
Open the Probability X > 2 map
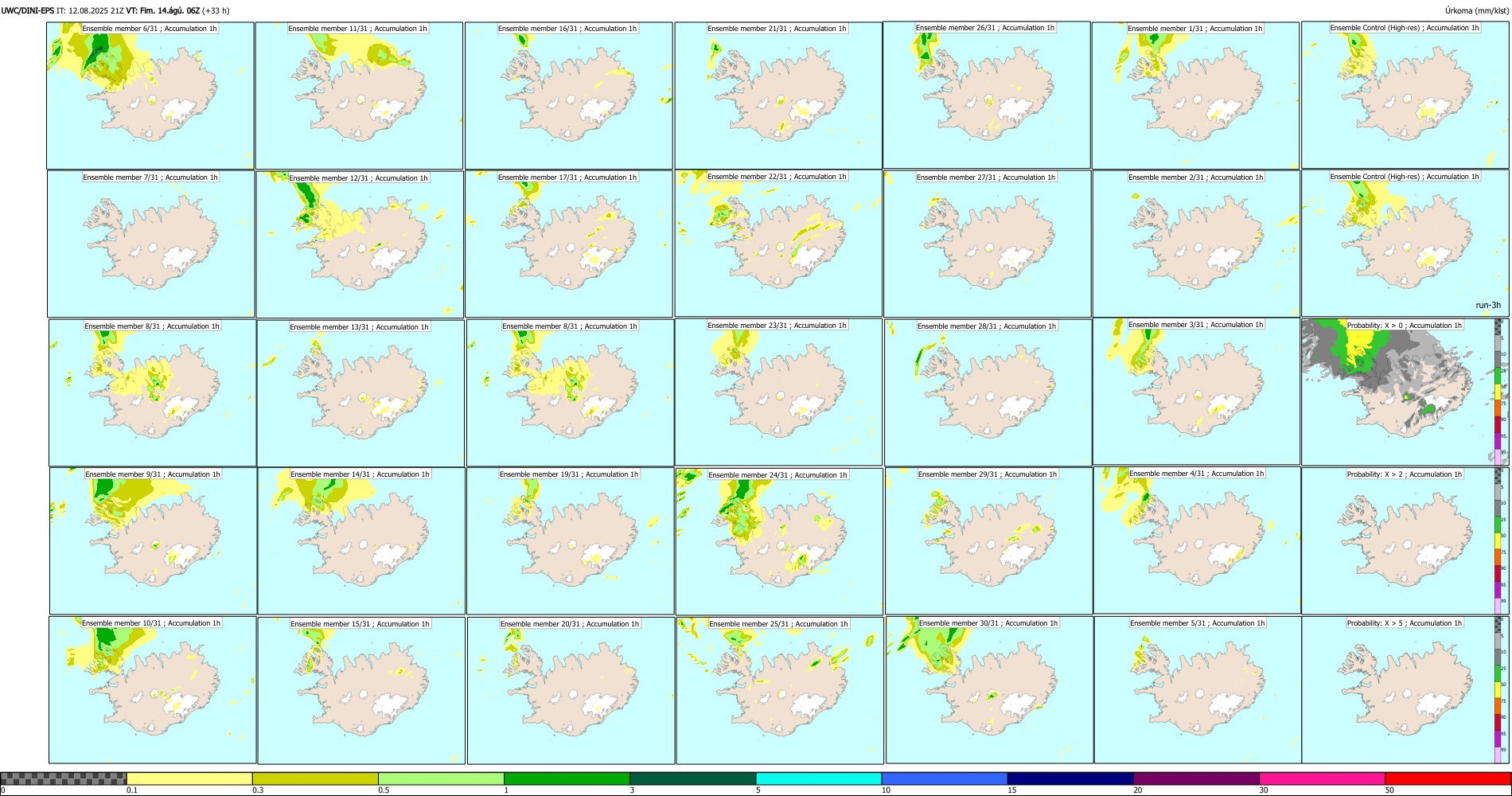tap(1405, 540)
